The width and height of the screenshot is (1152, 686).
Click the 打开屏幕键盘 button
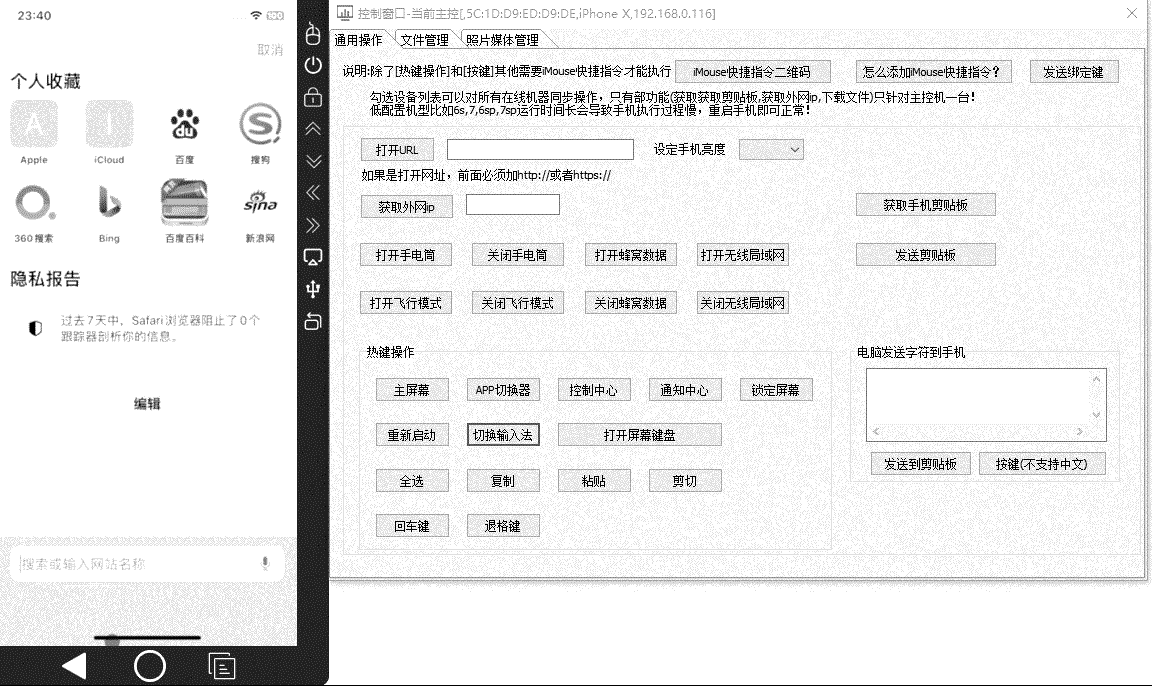tap(639, 435)
